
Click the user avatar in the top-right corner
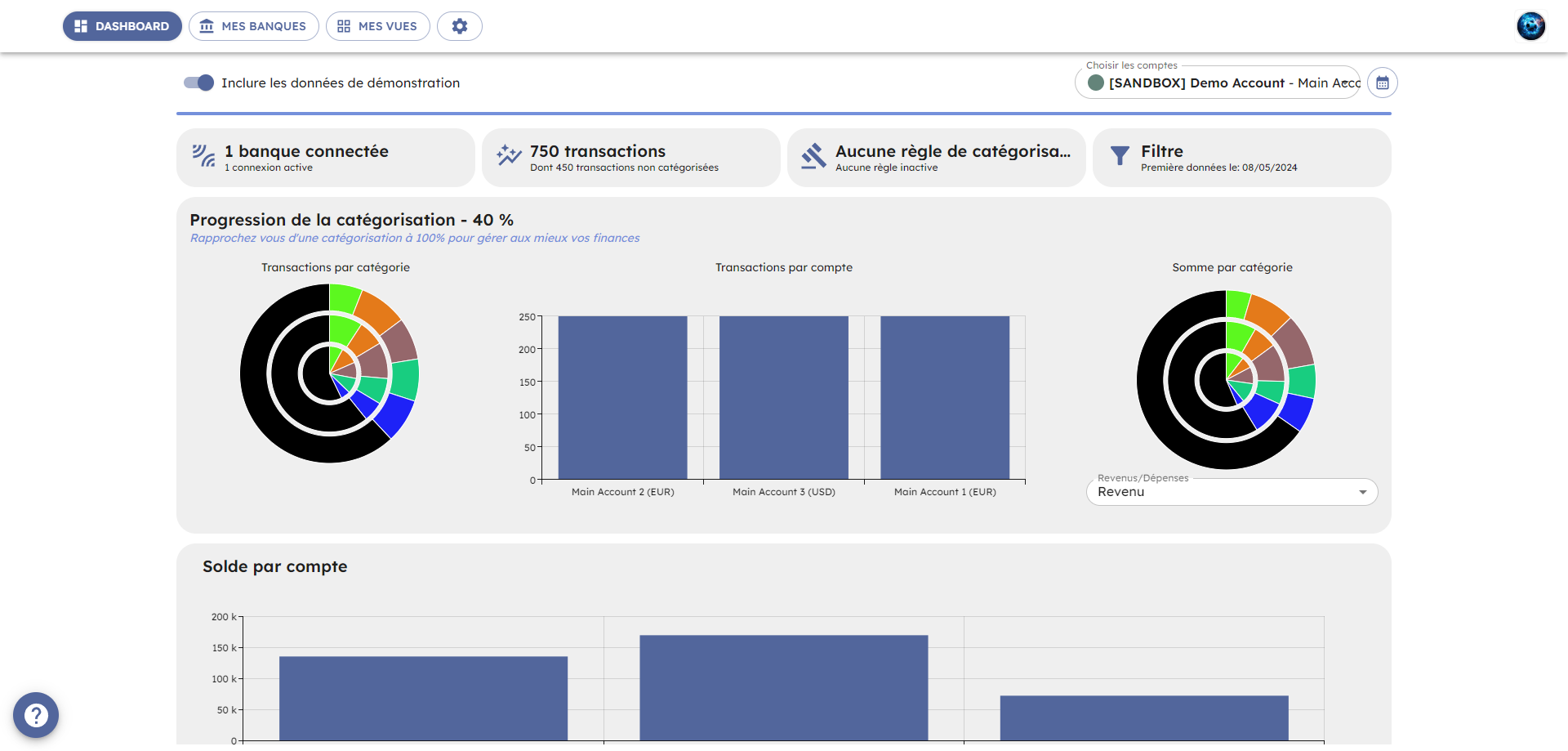(x=1531, y=26)
